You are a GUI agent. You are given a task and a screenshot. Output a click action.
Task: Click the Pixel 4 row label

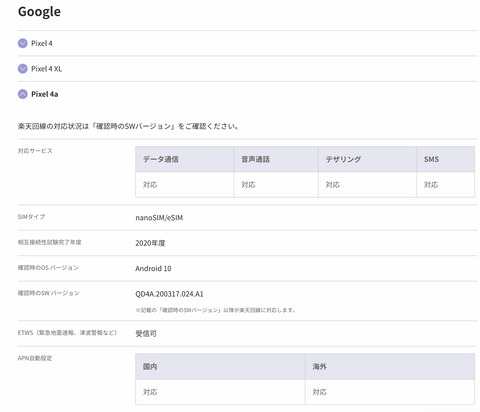pyautogui.click(x=42, y=43)
